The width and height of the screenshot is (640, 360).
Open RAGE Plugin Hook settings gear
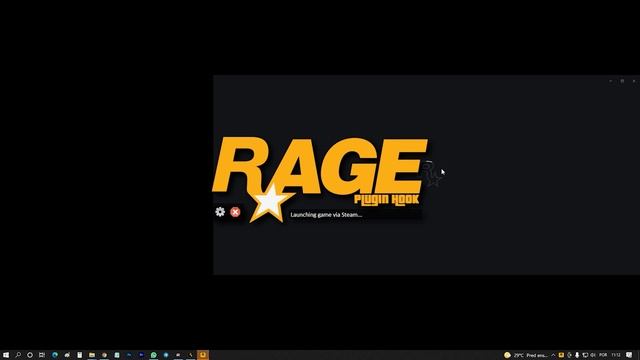[x=220, y=211]
